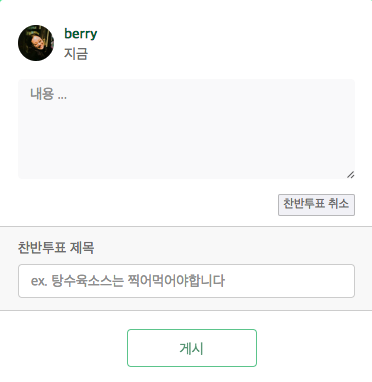Focus the 내용 content text area
The width and height of the screenshot is (372, 382).
coord(186,129)
